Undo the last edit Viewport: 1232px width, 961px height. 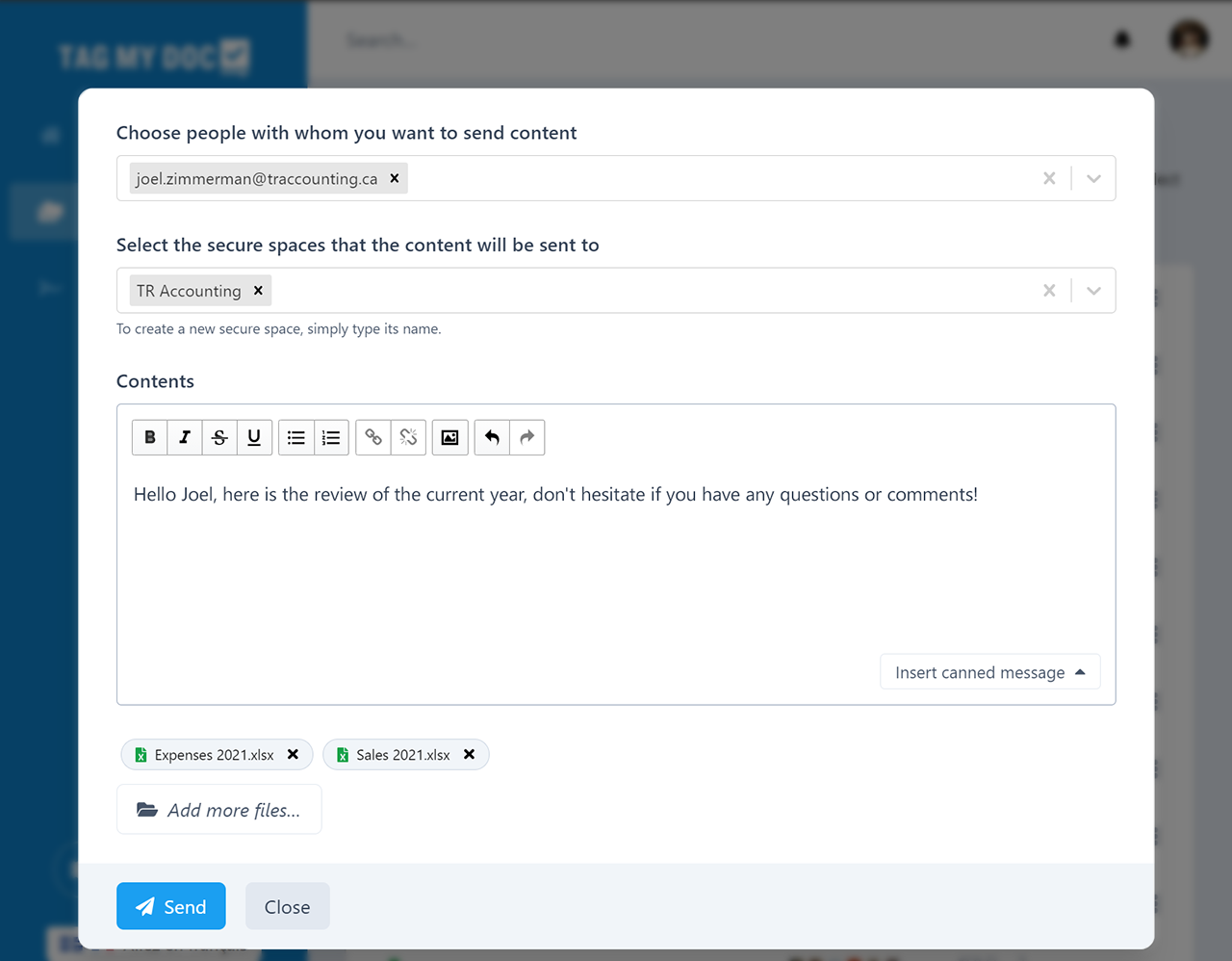(x=492, y=437)
